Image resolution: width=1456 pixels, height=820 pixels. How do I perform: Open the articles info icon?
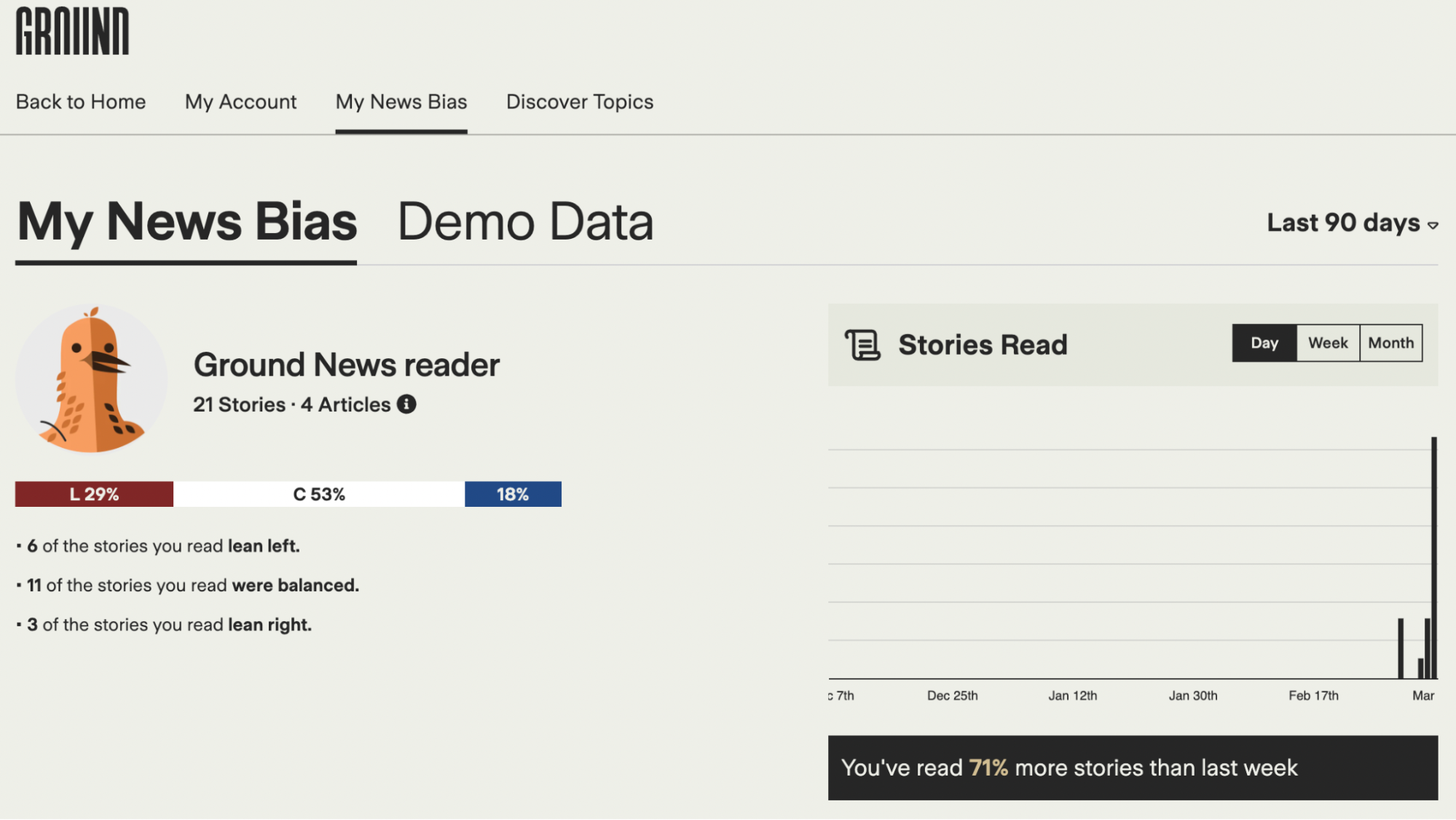point(406,404)
